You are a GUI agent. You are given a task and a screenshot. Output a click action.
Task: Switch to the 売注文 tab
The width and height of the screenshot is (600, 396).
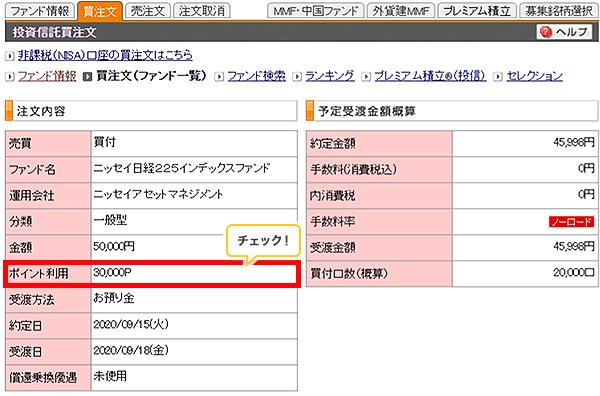pyautogui.click(x=148, y=11)
